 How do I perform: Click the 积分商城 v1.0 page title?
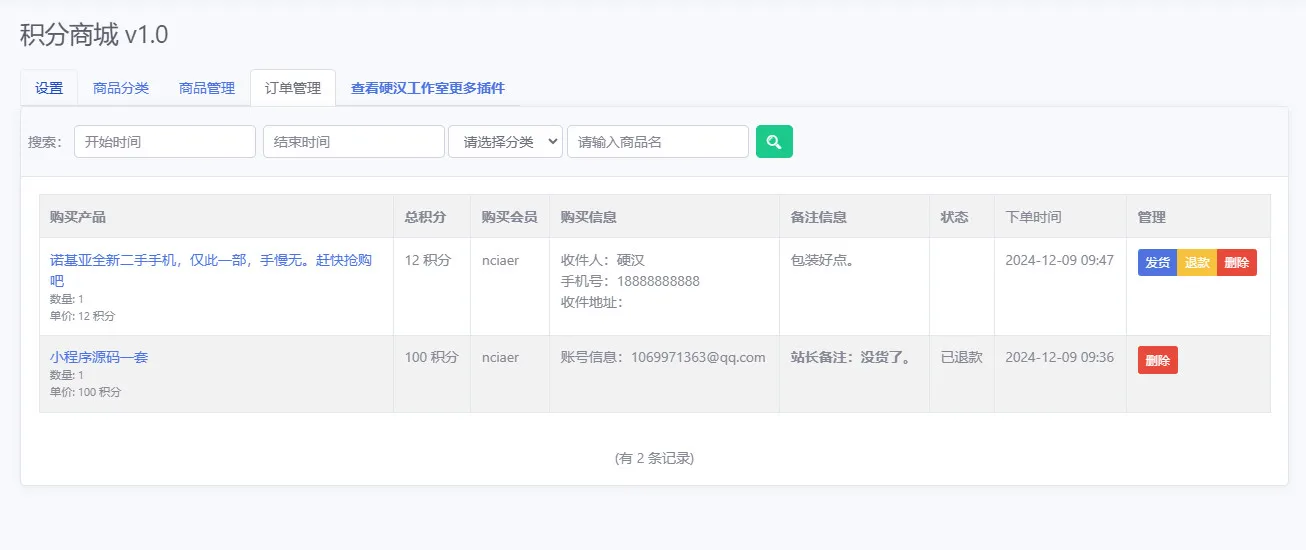(x=94, y=35)
